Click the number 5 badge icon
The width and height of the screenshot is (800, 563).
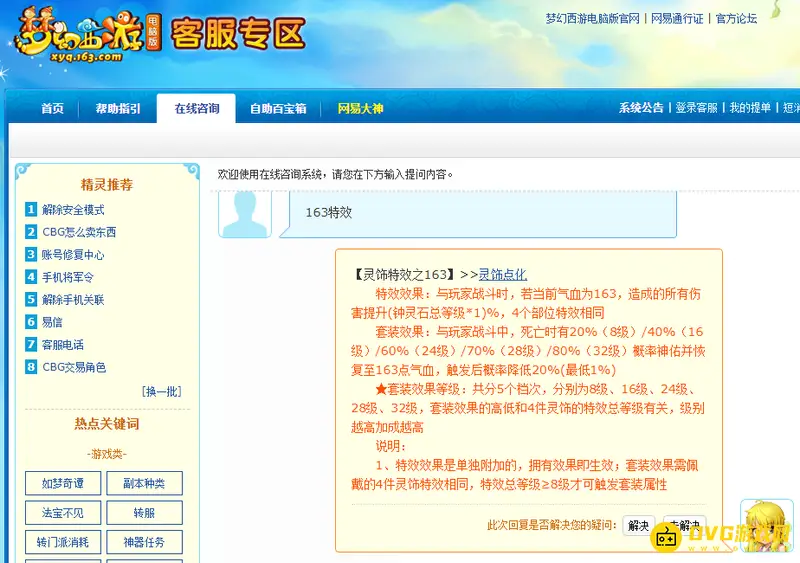(x=31, y=299)
